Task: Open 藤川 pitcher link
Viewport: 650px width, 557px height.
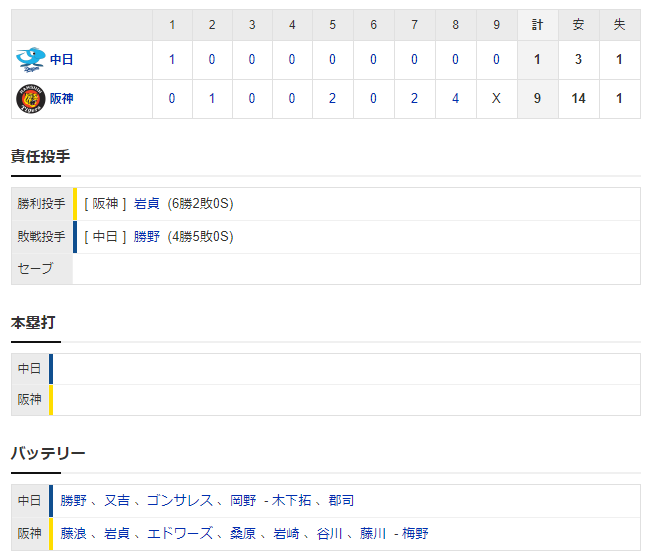Action: coord(373,533)
